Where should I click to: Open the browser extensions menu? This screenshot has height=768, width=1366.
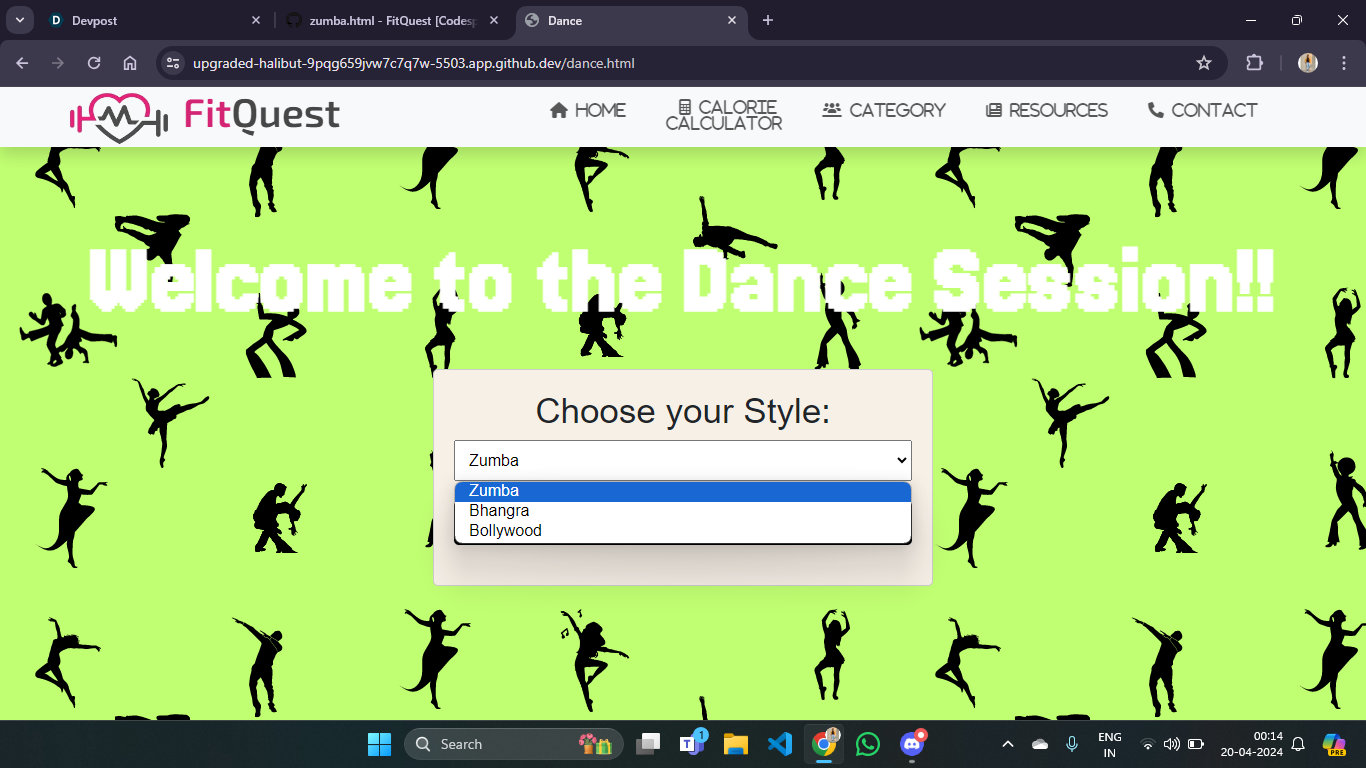[1254, 63]
